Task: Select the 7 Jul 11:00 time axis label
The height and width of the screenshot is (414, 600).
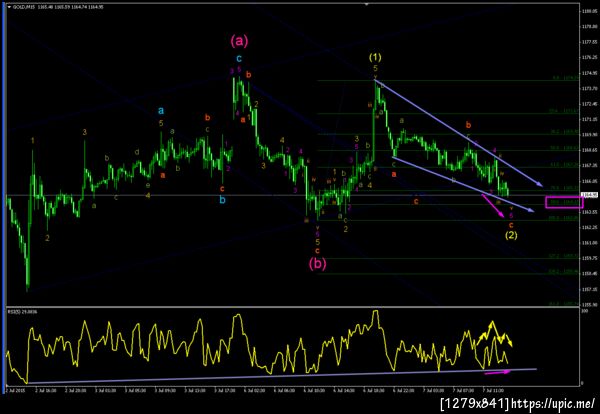Action: (493, 391)
